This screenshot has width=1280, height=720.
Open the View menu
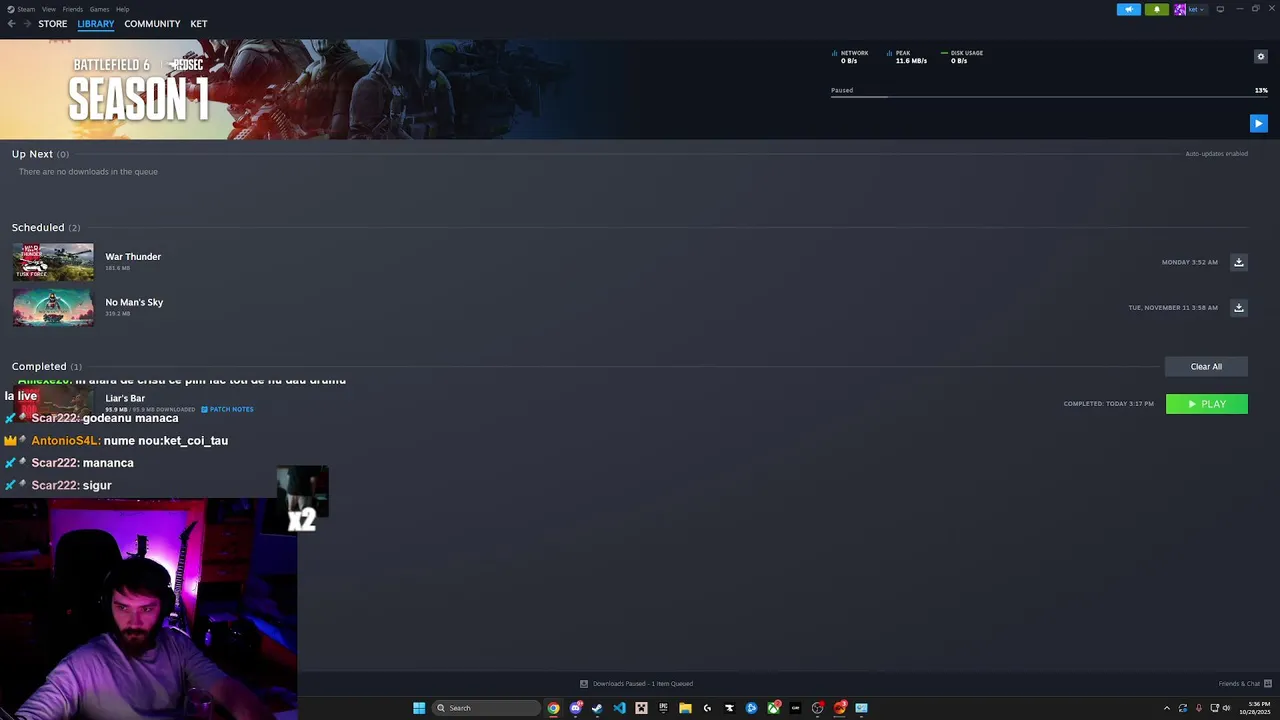tap(48, 9)
